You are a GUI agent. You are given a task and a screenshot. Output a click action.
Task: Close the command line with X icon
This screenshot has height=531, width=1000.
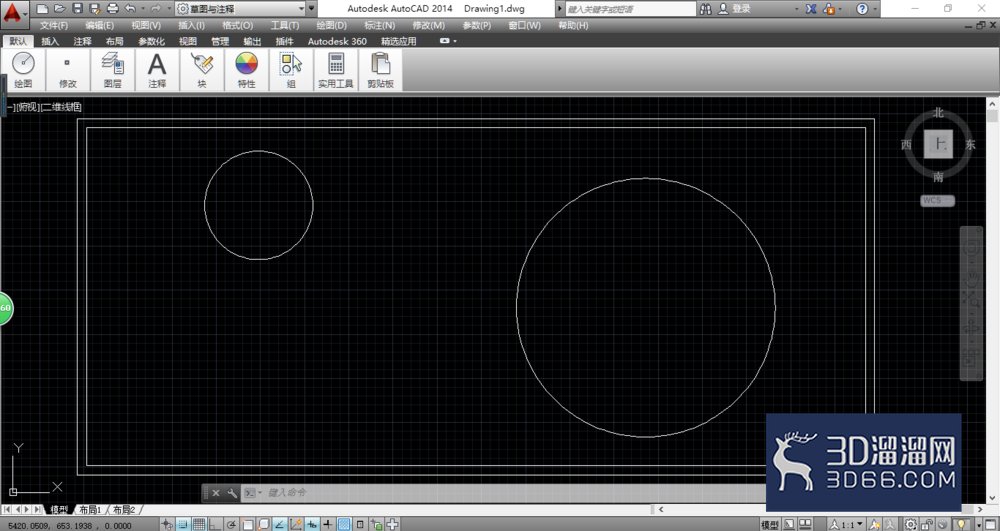[216, 493]
